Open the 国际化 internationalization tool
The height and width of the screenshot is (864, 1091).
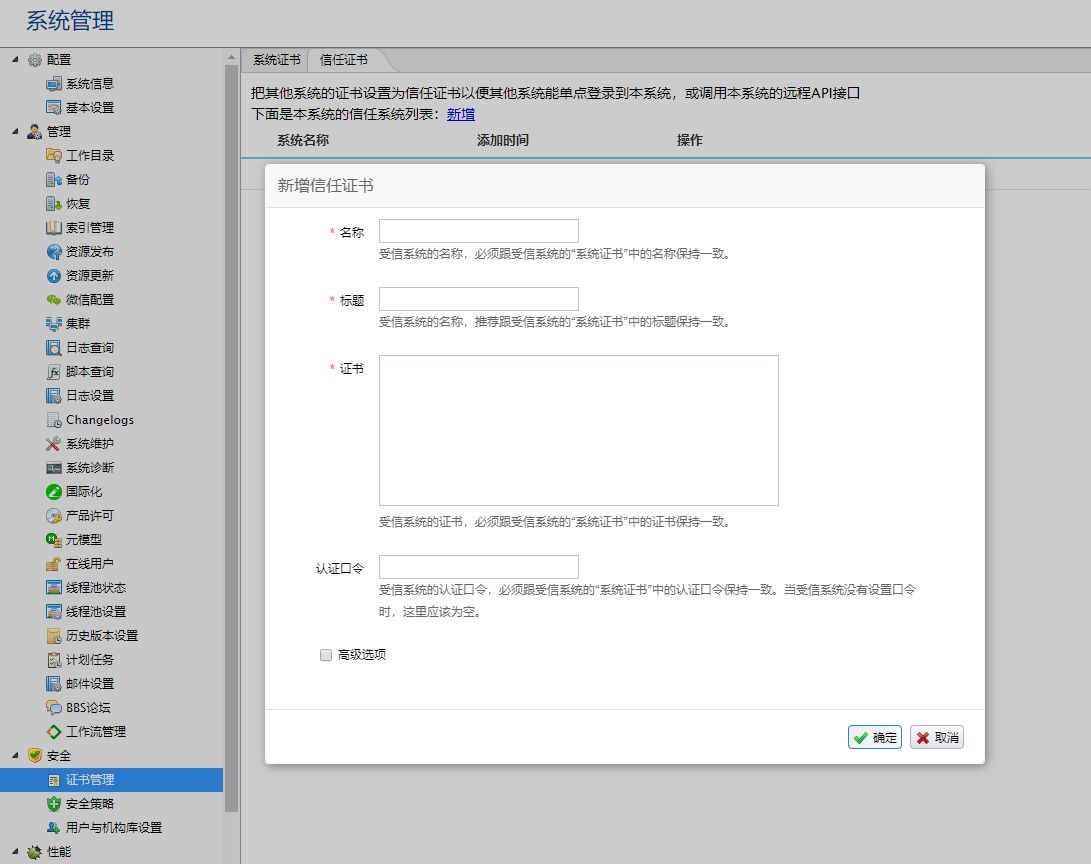[86, 491]
